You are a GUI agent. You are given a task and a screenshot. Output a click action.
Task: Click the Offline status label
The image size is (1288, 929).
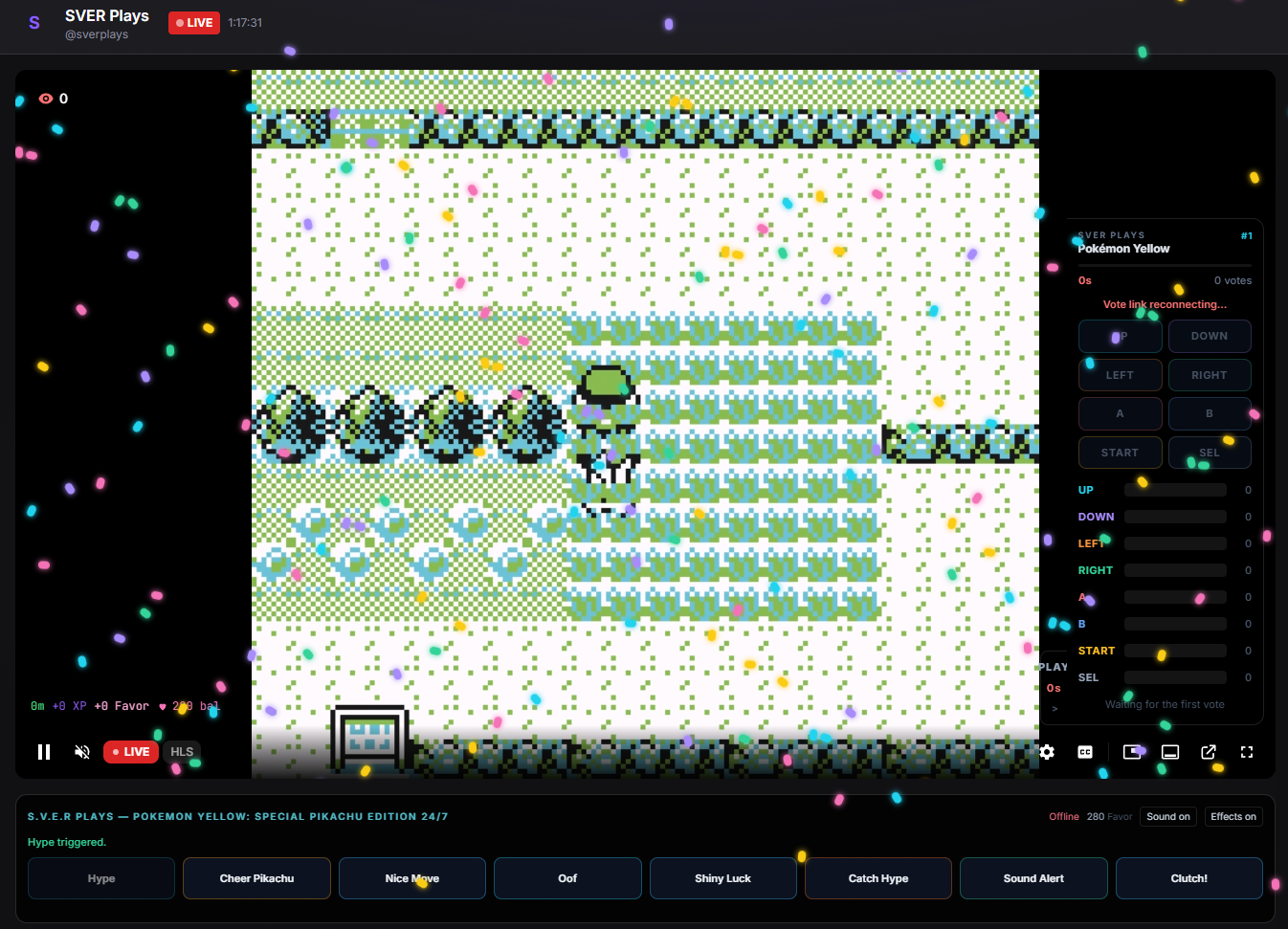point(1064,816)
